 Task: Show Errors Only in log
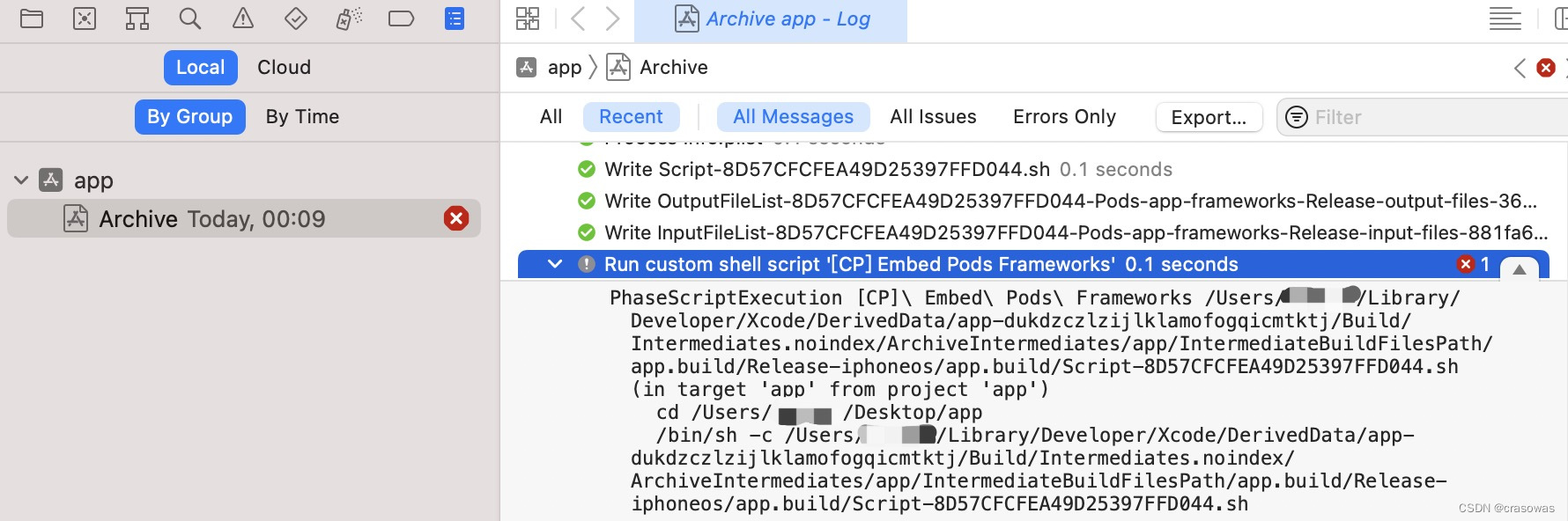coord(1064,117)
